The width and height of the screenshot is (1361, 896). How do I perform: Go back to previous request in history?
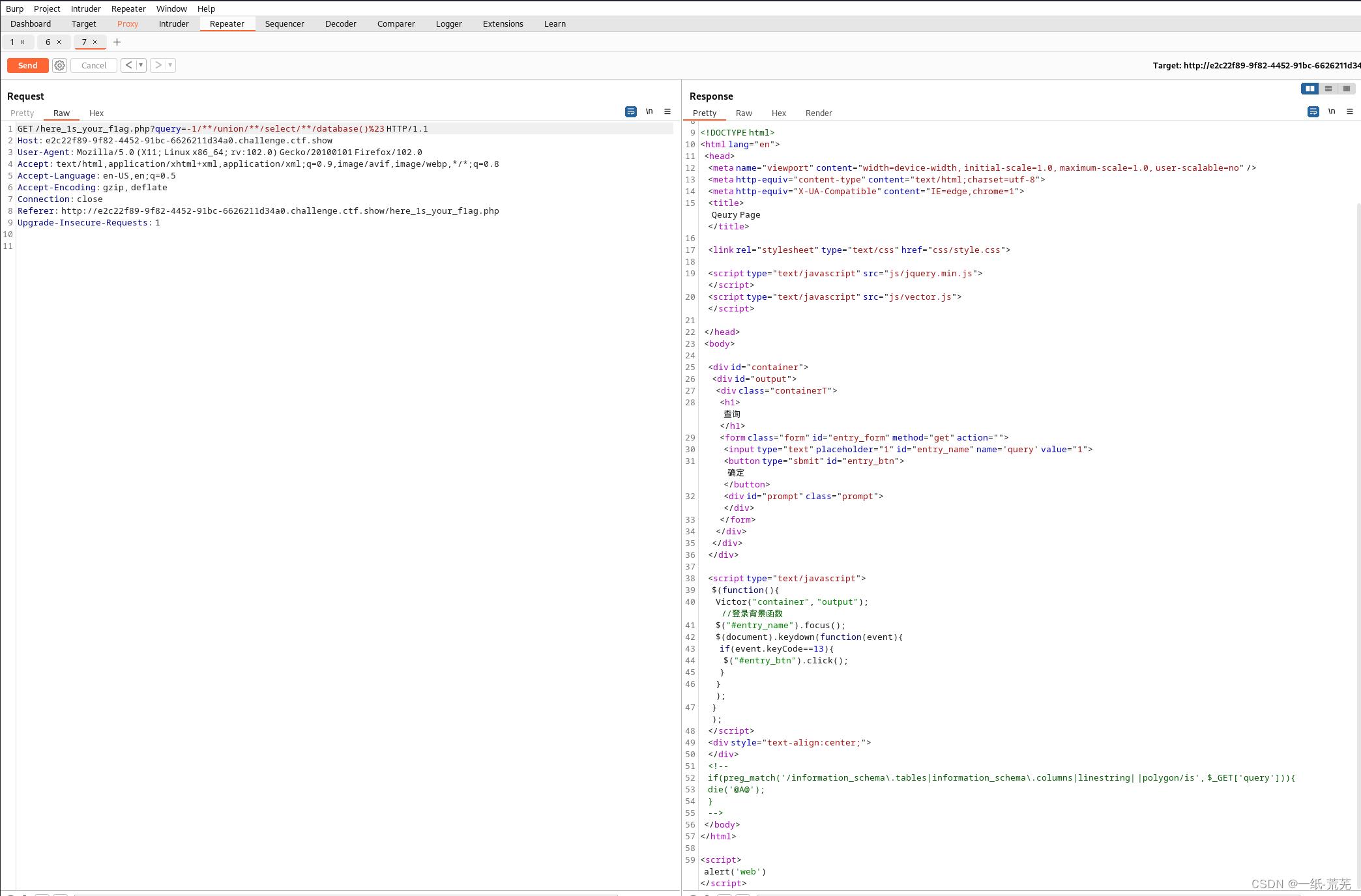(x=128, y=65)
